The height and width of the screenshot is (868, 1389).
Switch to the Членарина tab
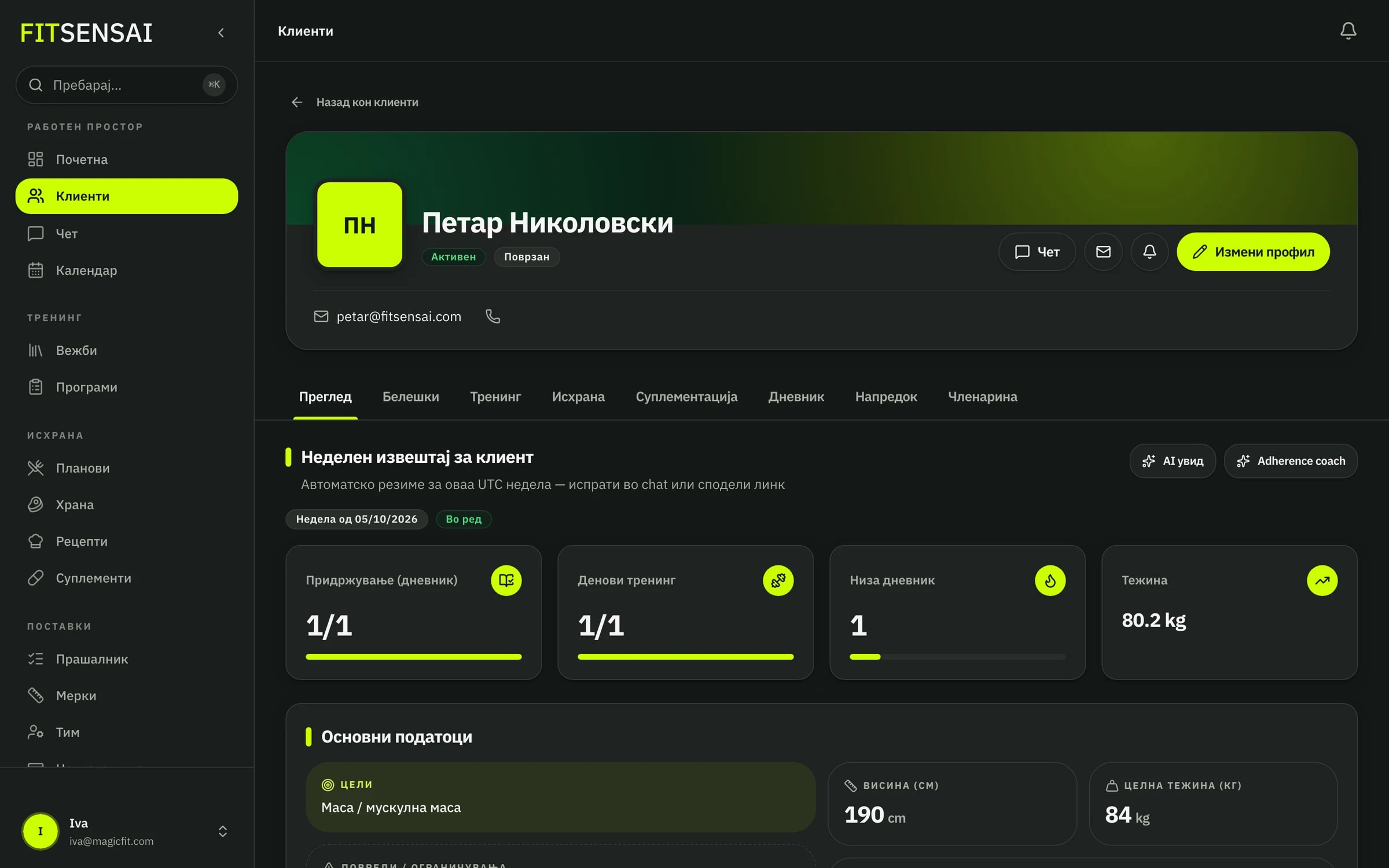point(982,397)
